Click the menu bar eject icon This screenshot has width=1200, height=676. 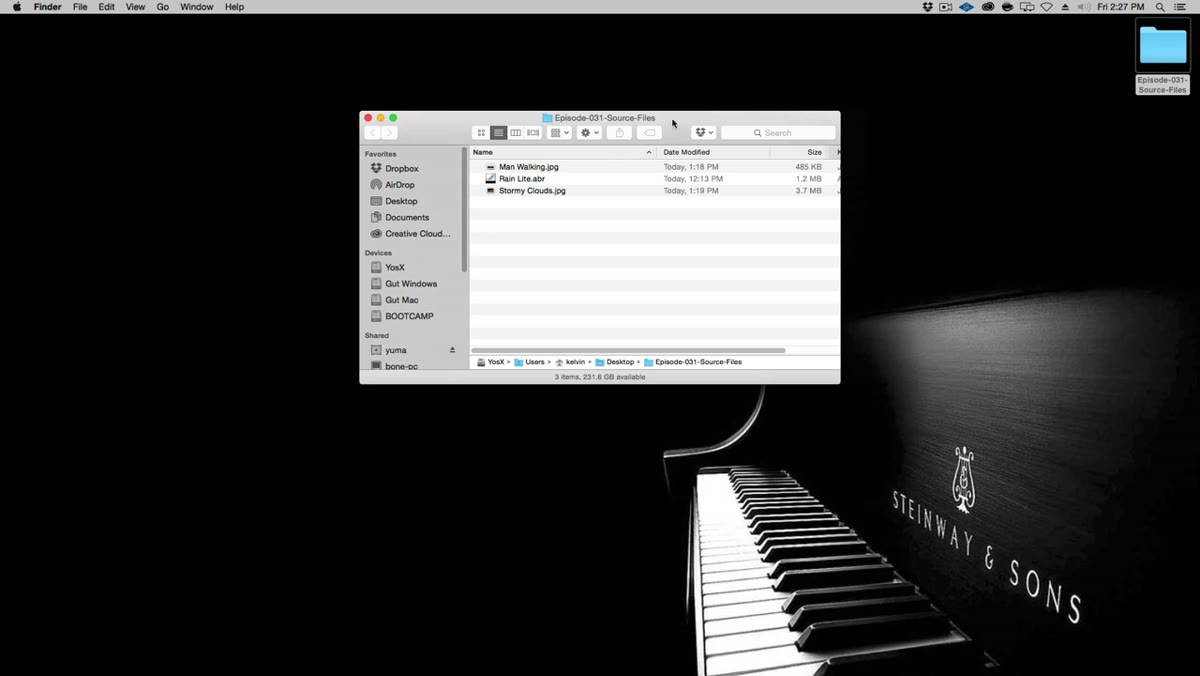coord(1065,7)
